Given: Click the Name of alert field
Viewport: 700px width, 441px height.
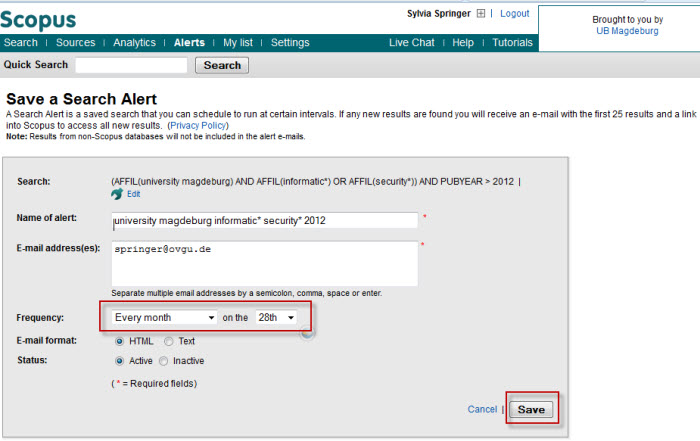Looking at the screenshot, I should [x=265, y=220].
